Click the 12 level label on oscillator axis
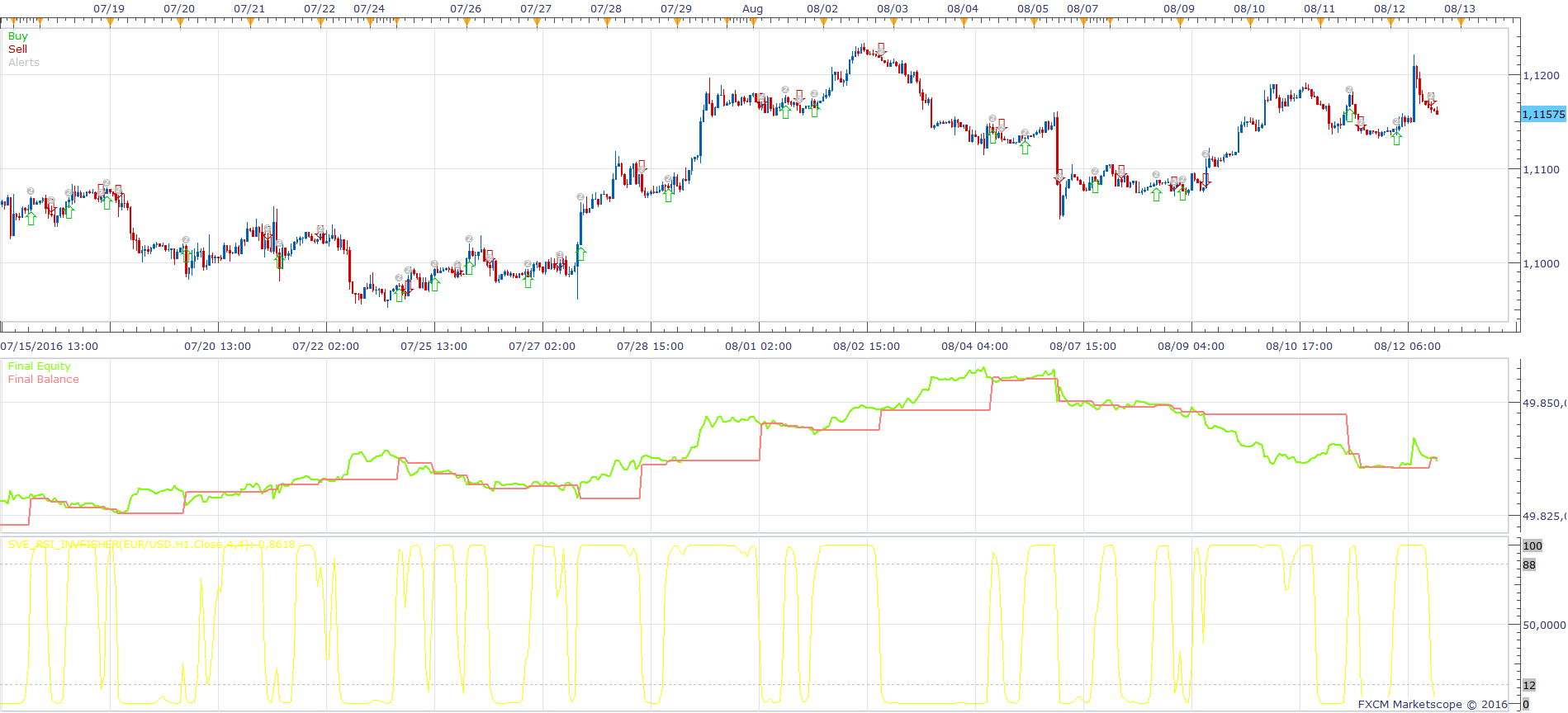The height and width of the screenshot is (713, 1568). (1529, 686)
